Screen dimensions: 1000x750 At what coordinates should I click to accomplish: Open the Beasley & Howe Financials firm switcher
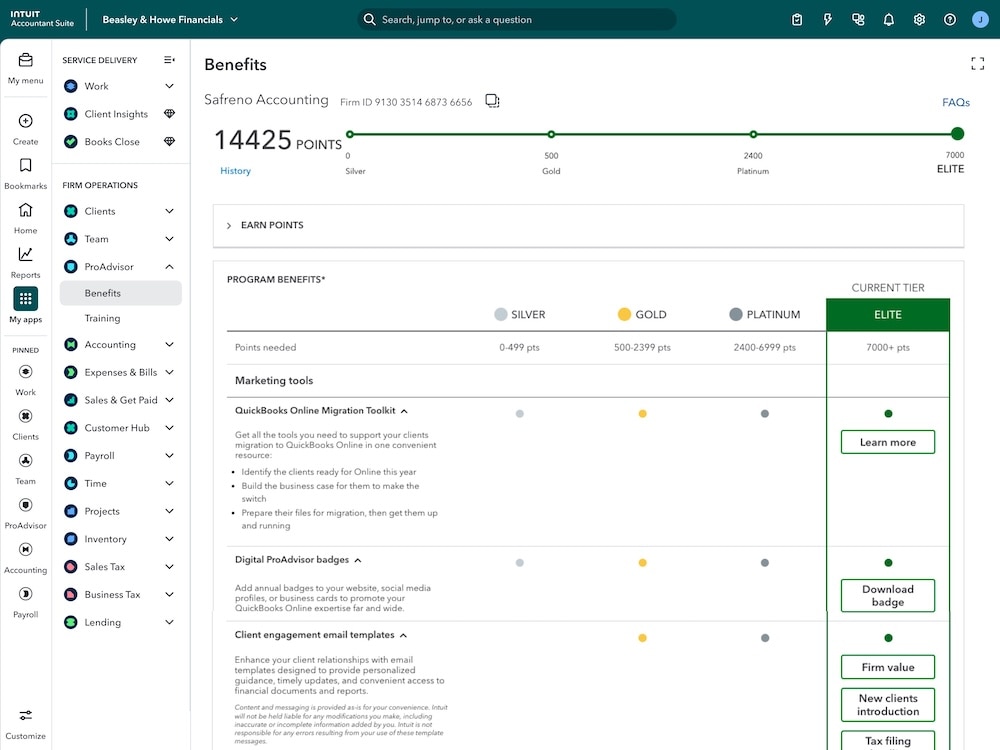pos(170,18)
